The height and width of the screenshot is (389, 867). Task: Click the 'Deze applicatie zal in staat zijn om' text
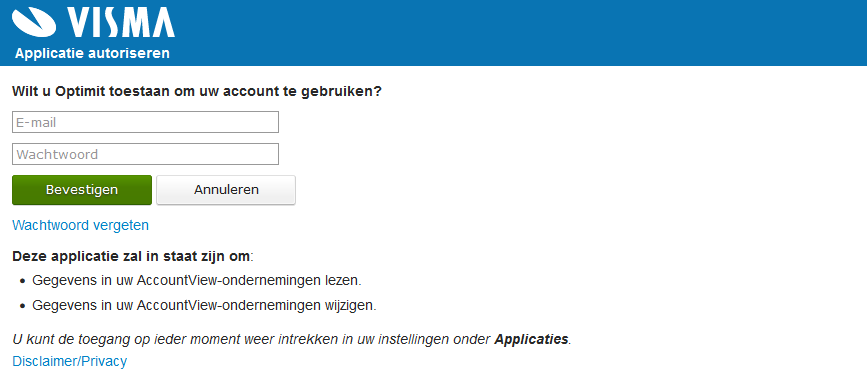133,256
